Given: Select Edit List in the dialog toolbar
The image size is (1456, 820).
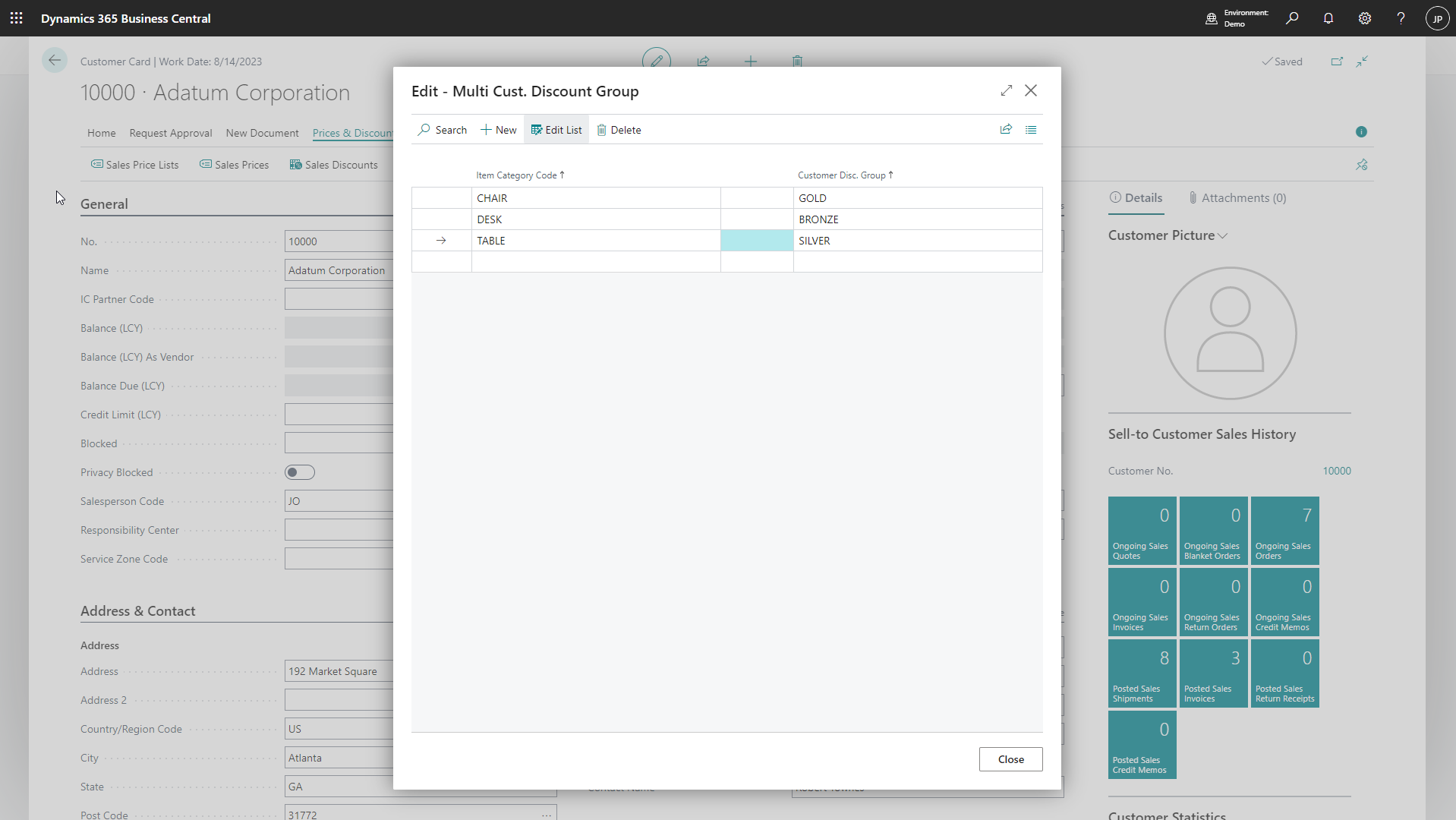Looking at the screenshot, I should (x=556, y=130).
